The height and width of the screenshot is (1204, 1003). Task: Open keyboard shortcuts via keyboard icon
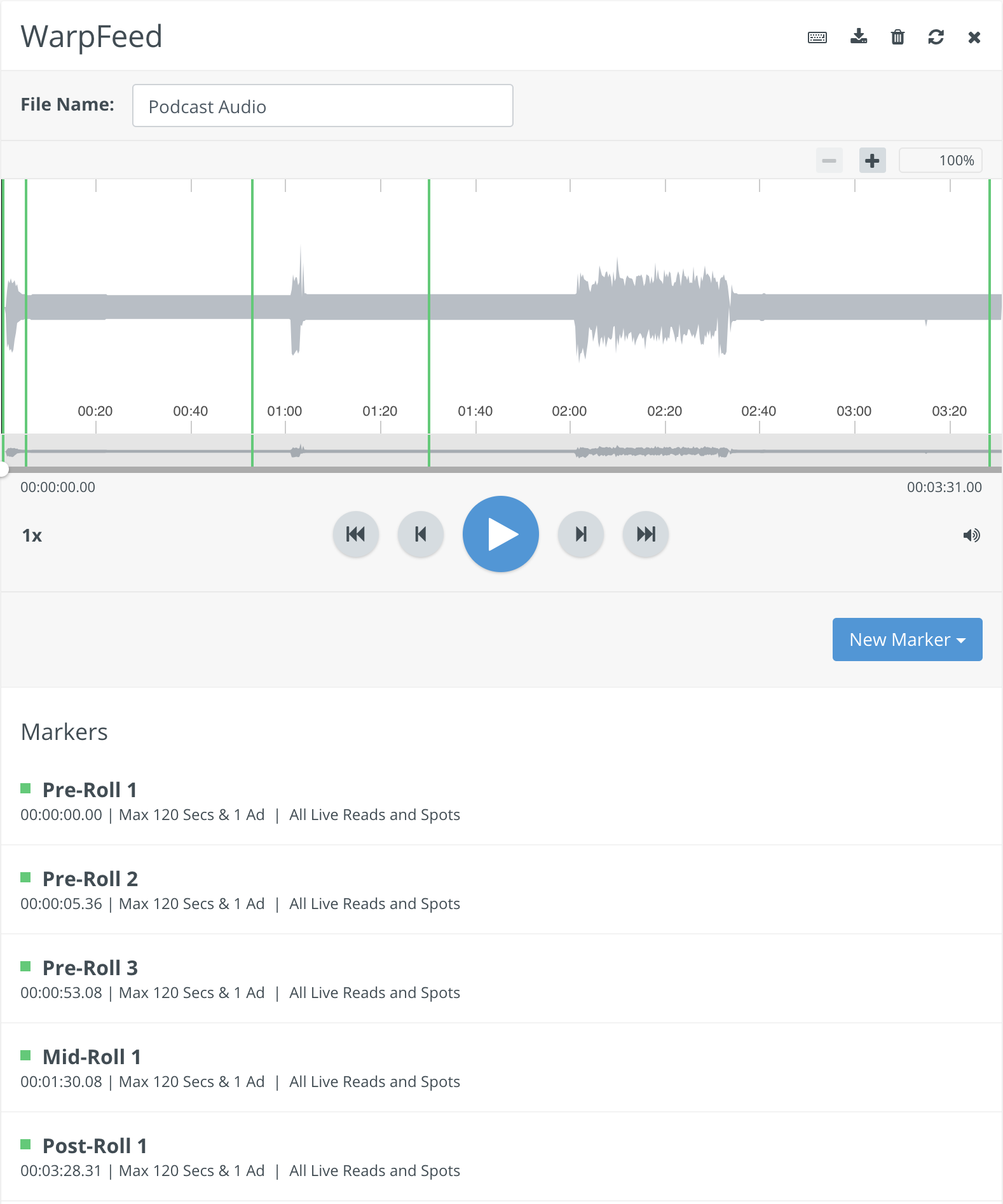[x=817, y=38]
